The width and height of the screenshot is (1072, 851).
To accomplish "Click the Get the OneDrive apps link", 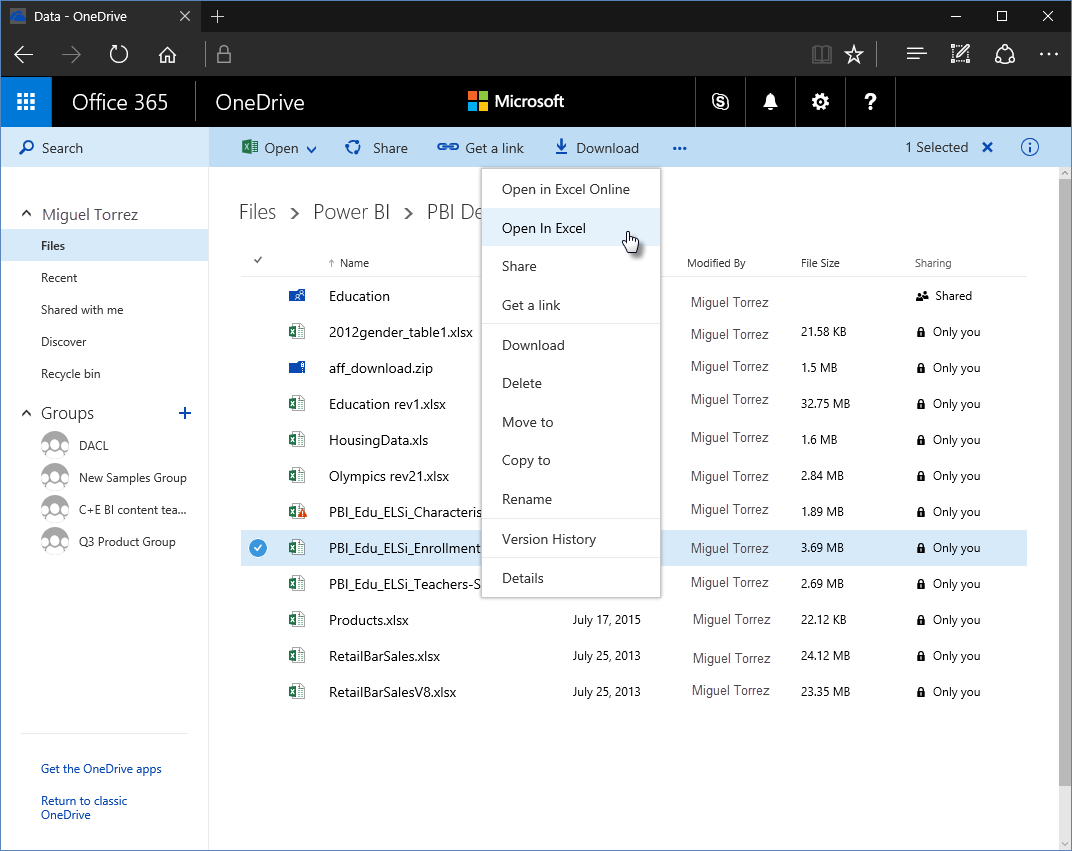I will [100, 768].
